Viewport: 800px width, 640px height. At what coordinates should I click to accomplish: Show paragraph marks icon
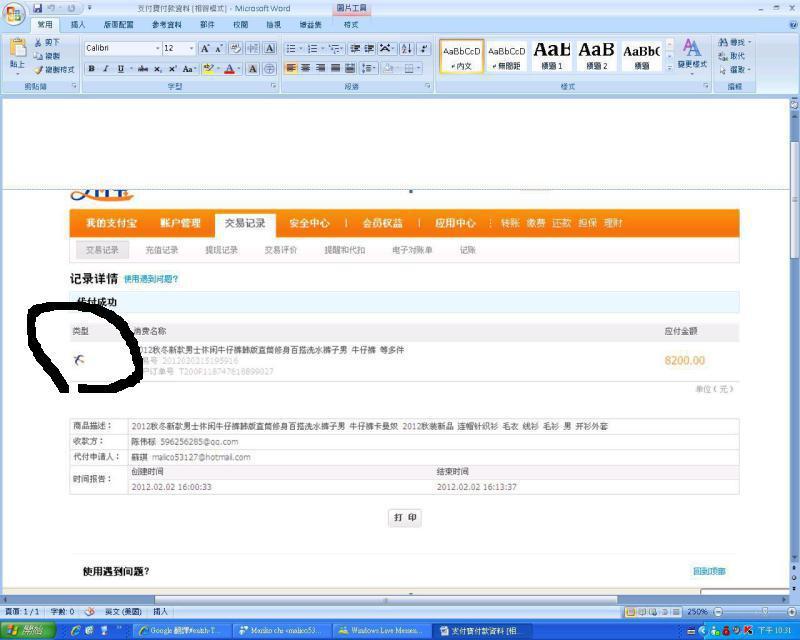pos(423,48)
